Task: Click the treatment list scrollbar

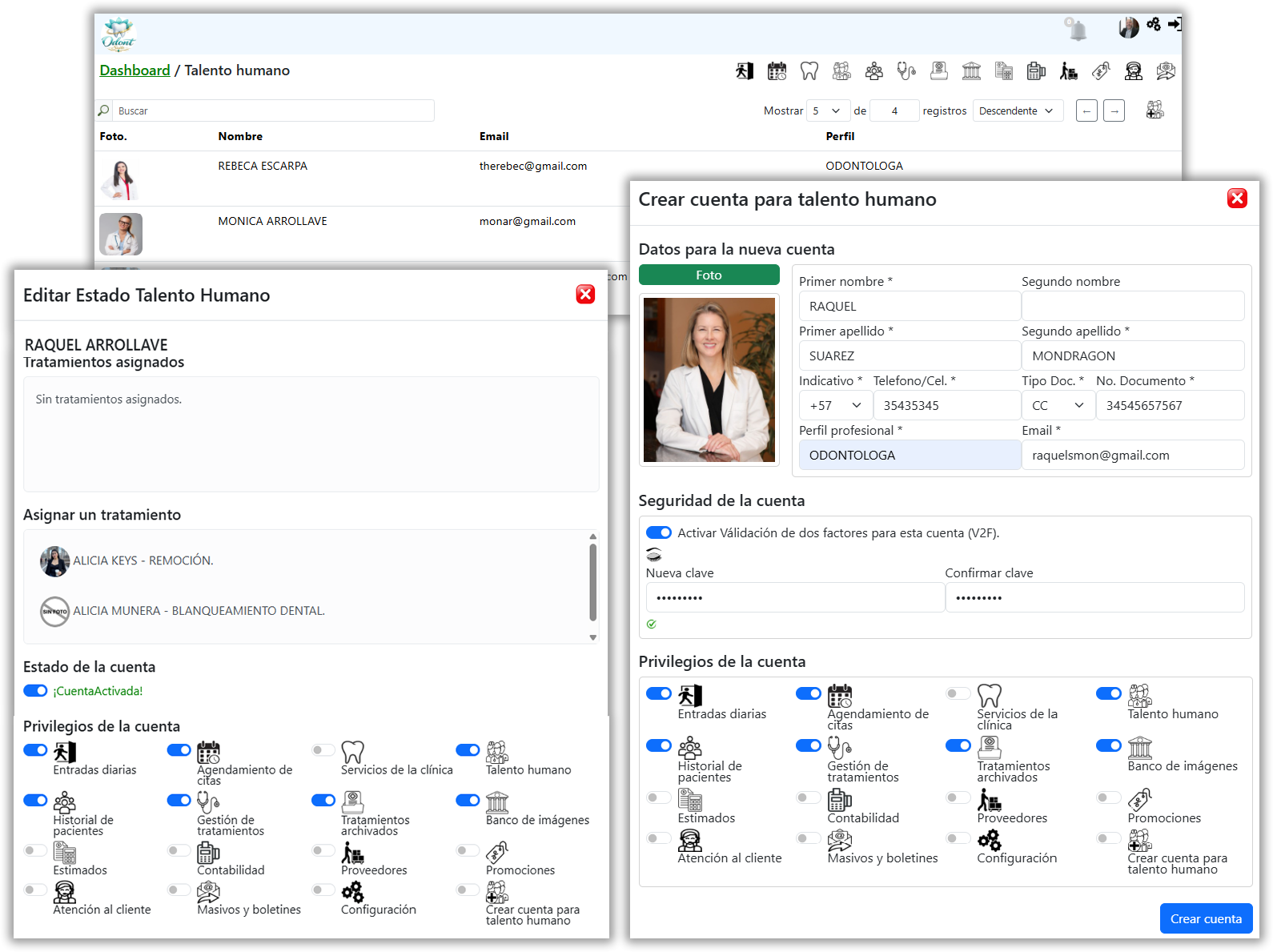Action: [x=592, y=583]
